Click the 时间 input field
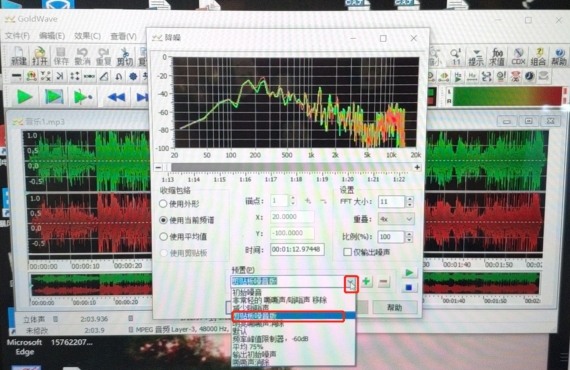Image resolution: width=570 pixels, height=370 pixels. tap(297, 249)
